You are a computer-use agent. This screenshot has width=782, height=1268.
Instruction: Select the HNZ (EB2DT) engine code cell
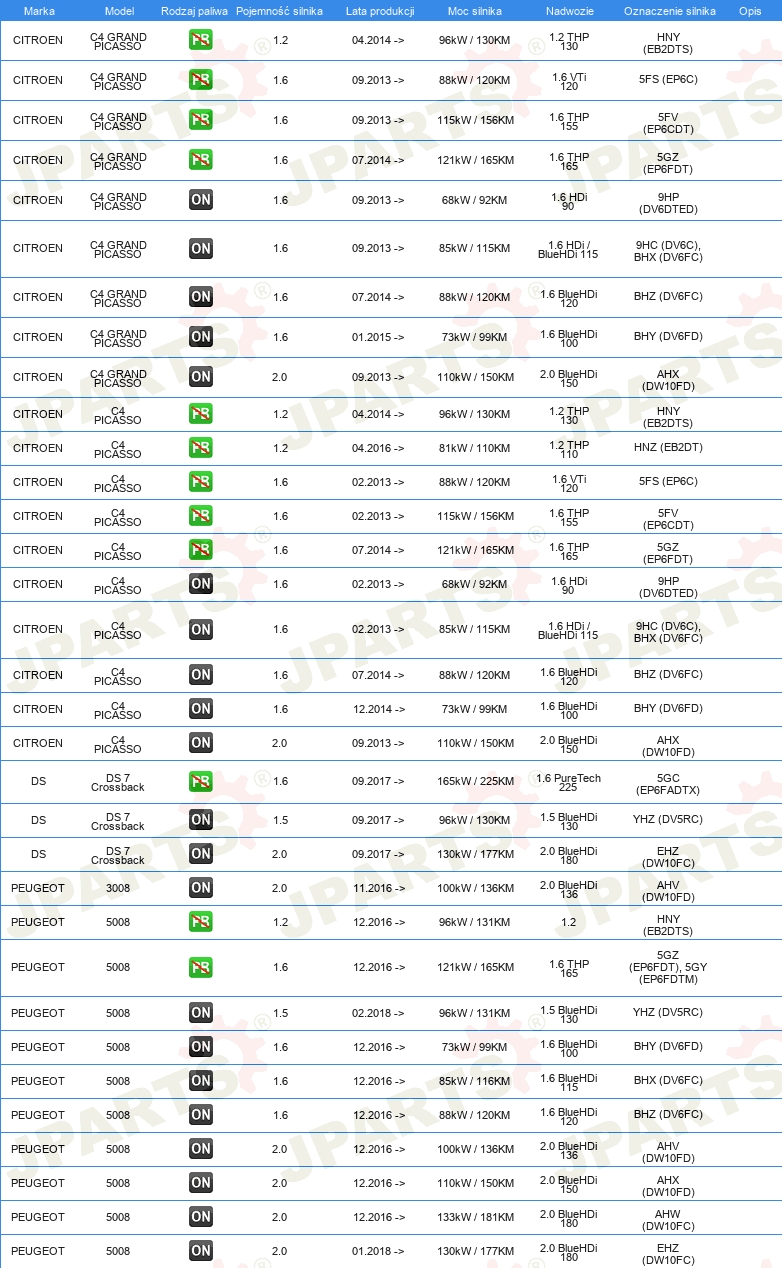[x=668, y=448]
